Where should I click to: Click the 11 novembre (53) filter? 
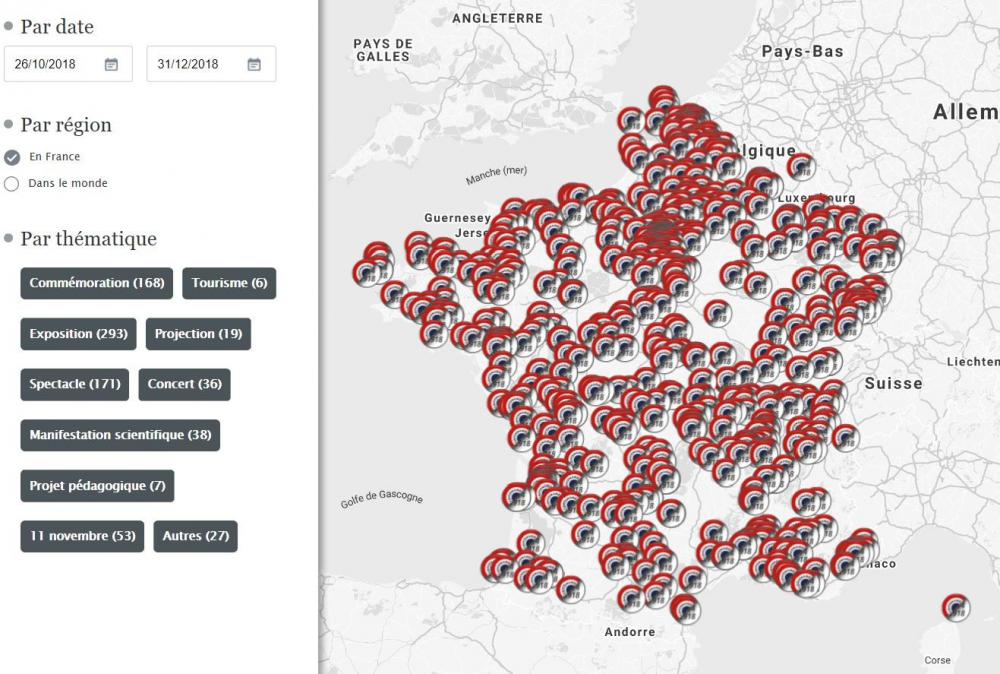pos(82,536)
